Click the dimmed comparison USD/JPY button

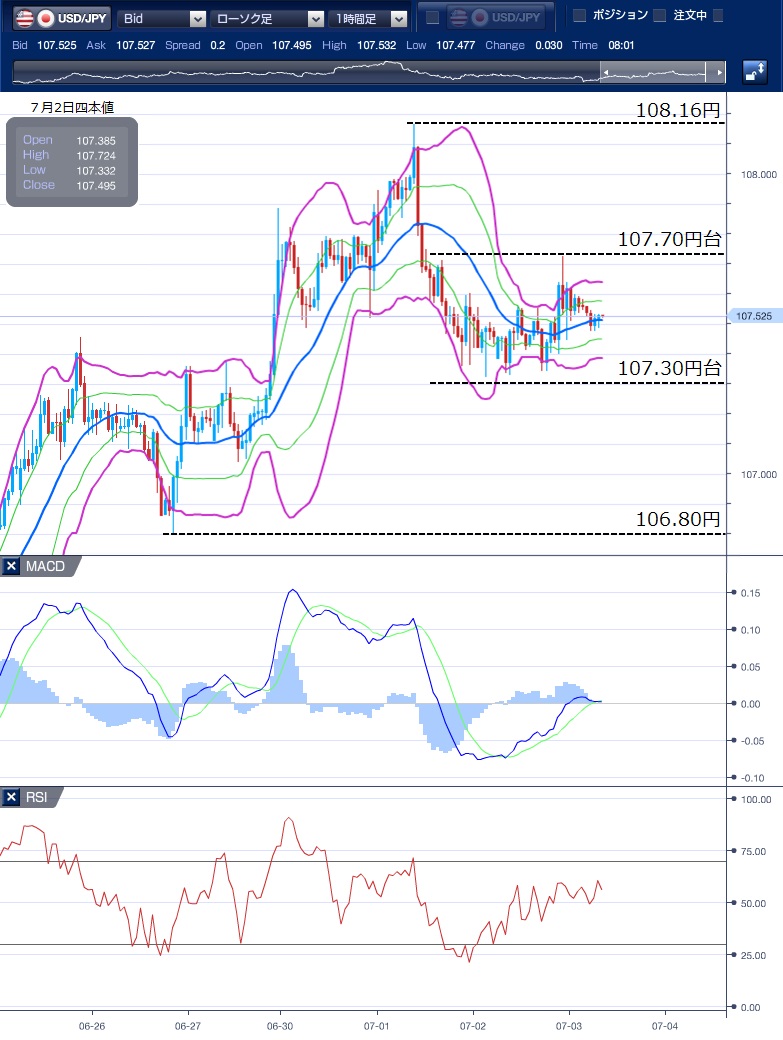click(x=497, y=17)
